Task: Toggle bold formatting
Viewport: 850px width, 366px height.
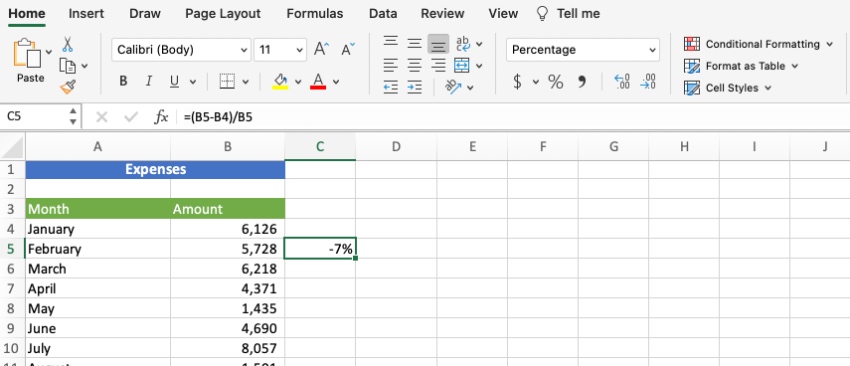Action: tap(123, 82)
